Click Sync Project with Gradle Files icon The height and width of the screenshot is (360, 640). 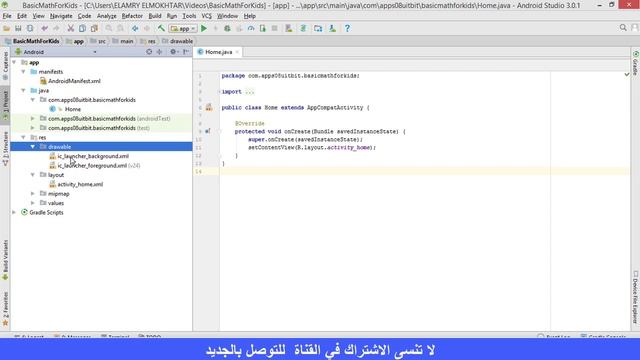point(303,28)
